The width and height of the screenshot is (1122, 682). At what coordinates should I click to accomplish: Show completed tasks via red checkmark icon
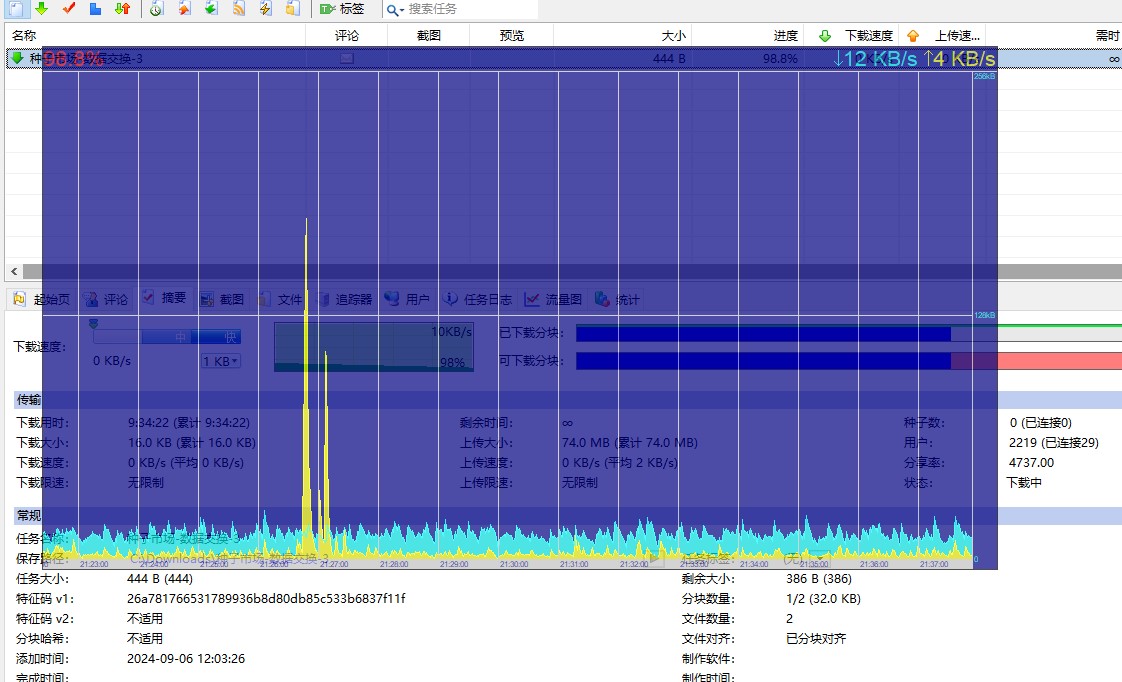click(x=69, y=9)
